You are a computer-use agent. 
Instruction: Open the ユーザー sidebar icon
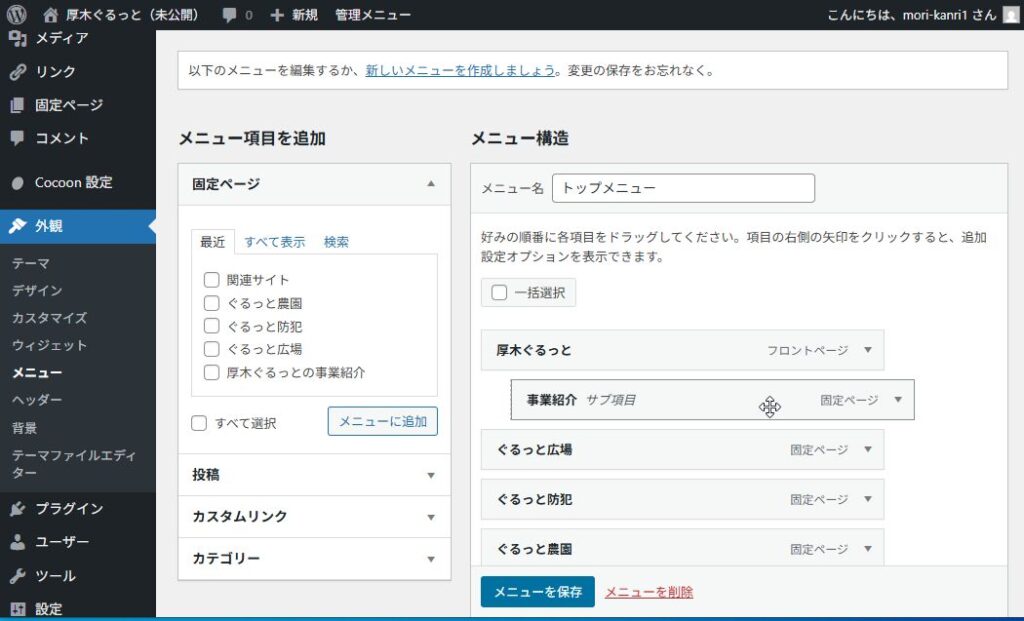[x=18, y=542]
